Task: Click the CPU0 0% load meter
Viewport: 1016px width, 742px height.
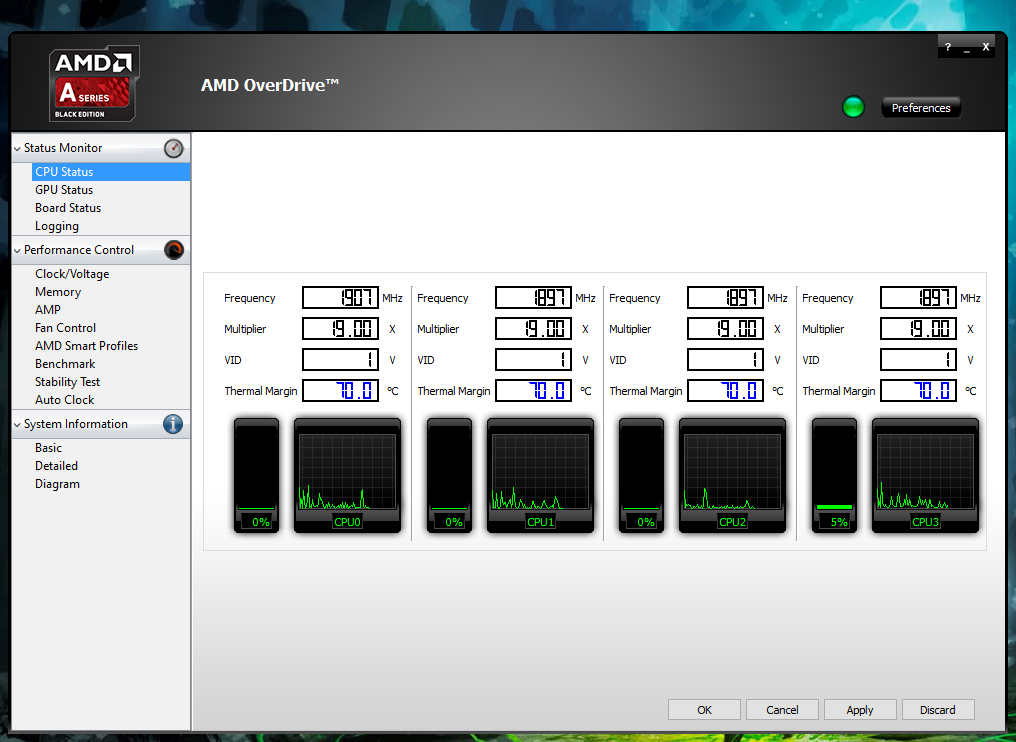Action: [x=257, y=476]
